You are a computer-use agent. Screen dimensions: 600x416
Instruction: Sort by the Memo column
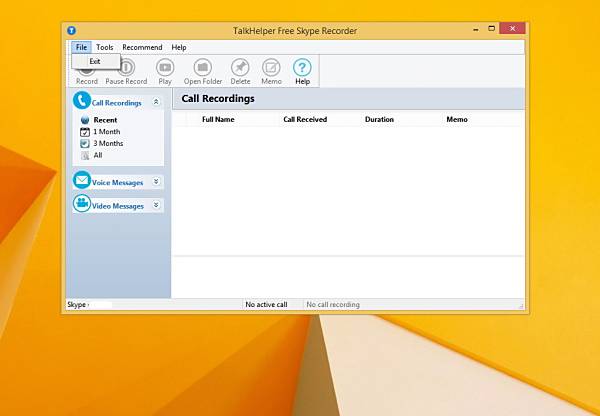(x=457, y=119)
